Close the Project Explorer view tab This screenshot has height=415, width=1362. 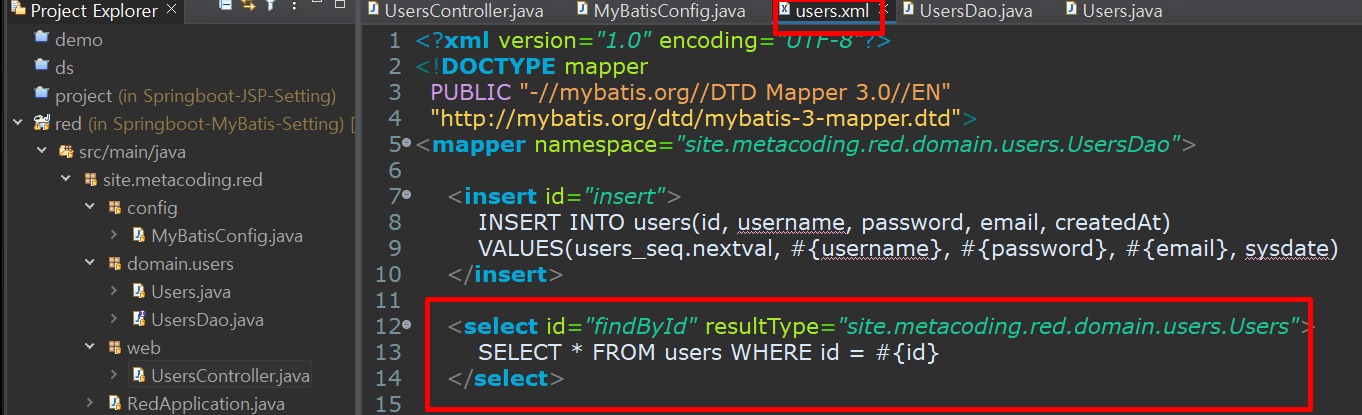[171, 11]
